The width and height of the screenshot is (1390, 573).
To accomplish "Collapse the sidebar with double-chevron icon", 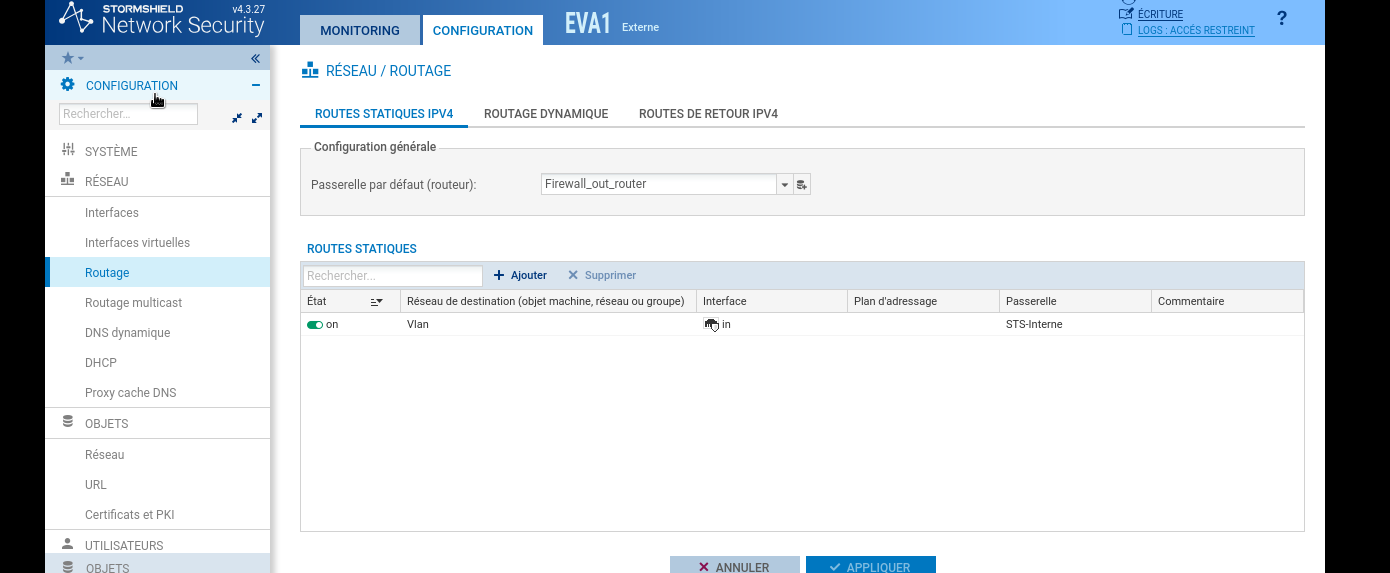I will [x=255, y=59].
